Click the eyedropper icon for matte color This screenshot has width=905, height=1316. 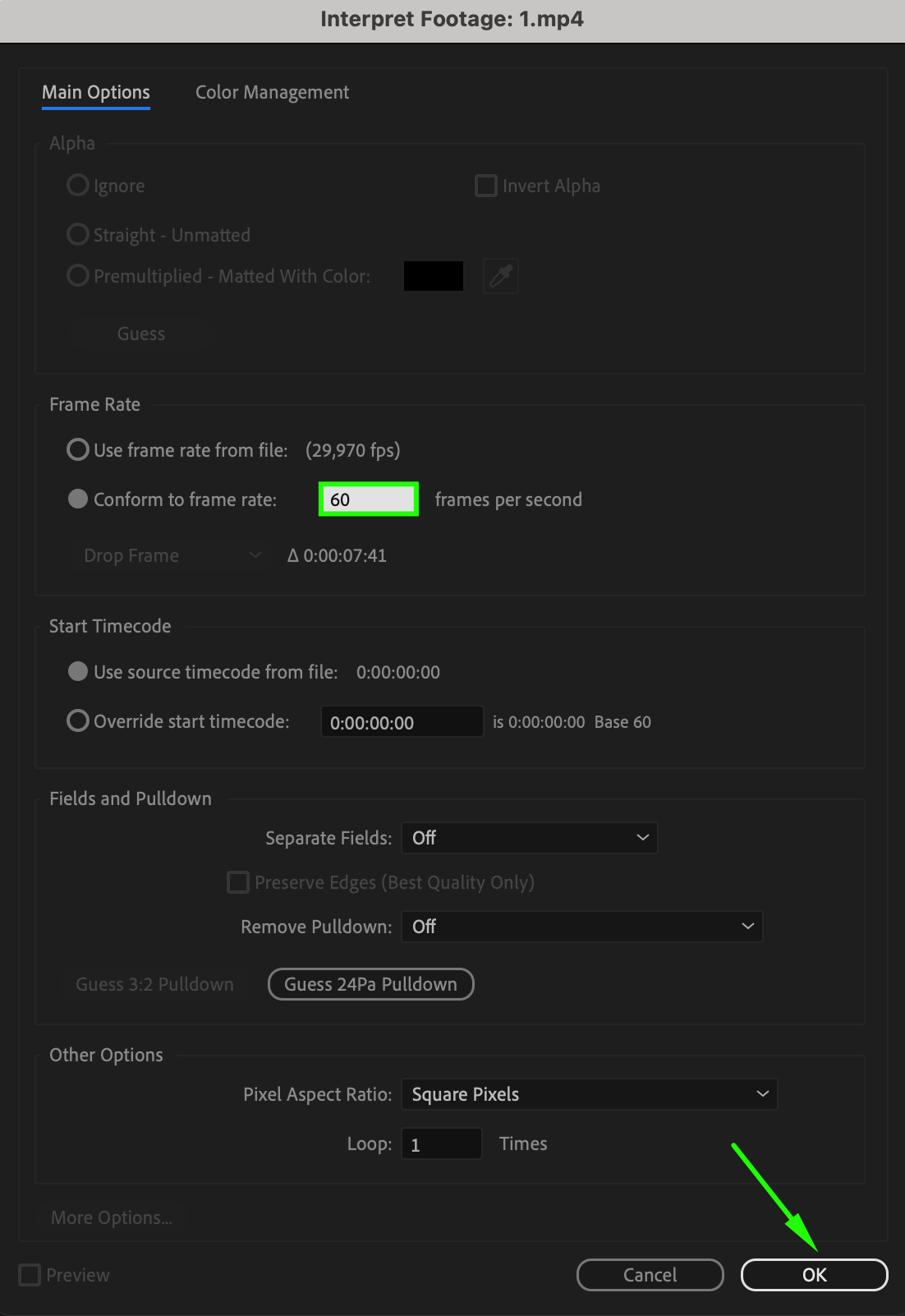point(501,276)
